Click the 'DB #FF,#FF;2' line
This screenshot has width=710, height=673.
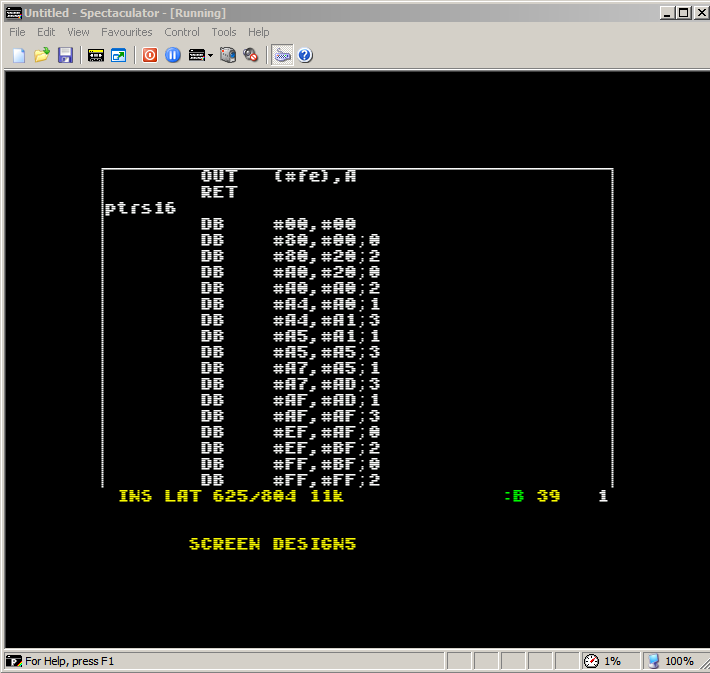coord(290,480)
